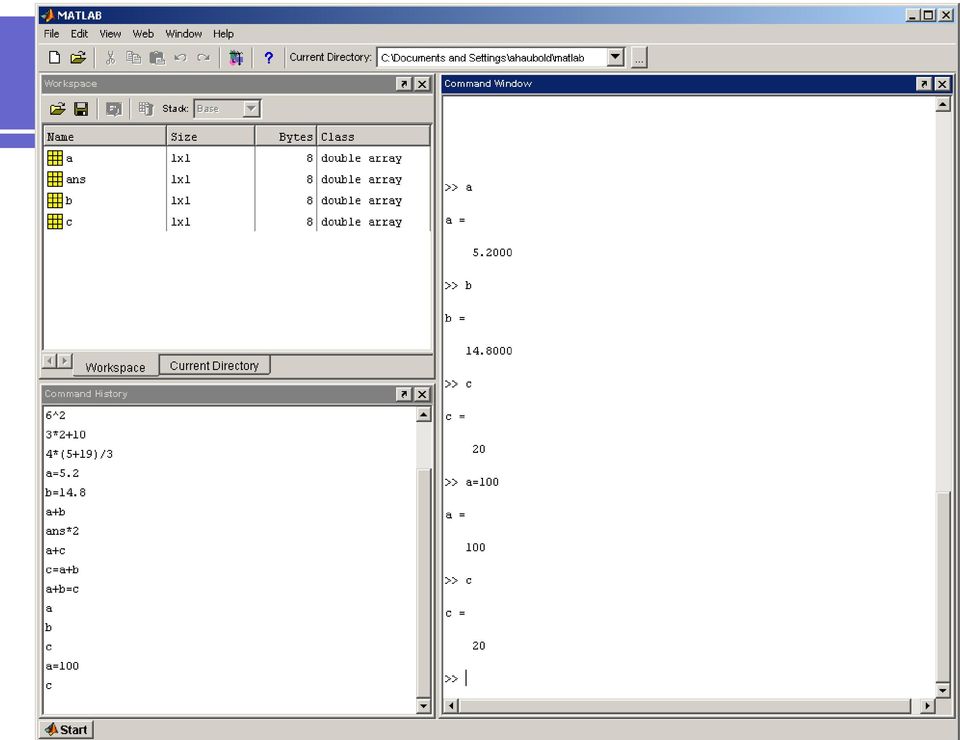Screen dimensions: 960x740
Task: Select the 4*(5+19)/3 entry in Command History
Action: click(x=79, y=454)
